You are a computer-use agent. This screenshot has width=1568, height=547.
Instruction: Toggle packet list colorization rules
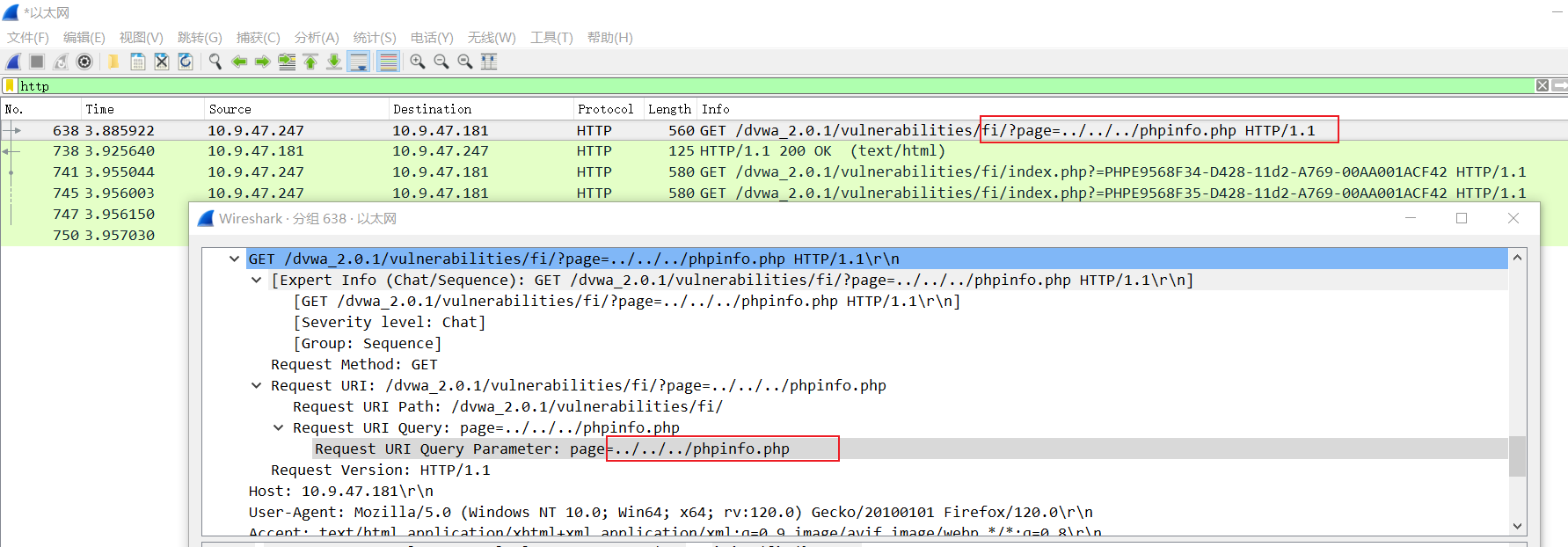pos(388,62)
